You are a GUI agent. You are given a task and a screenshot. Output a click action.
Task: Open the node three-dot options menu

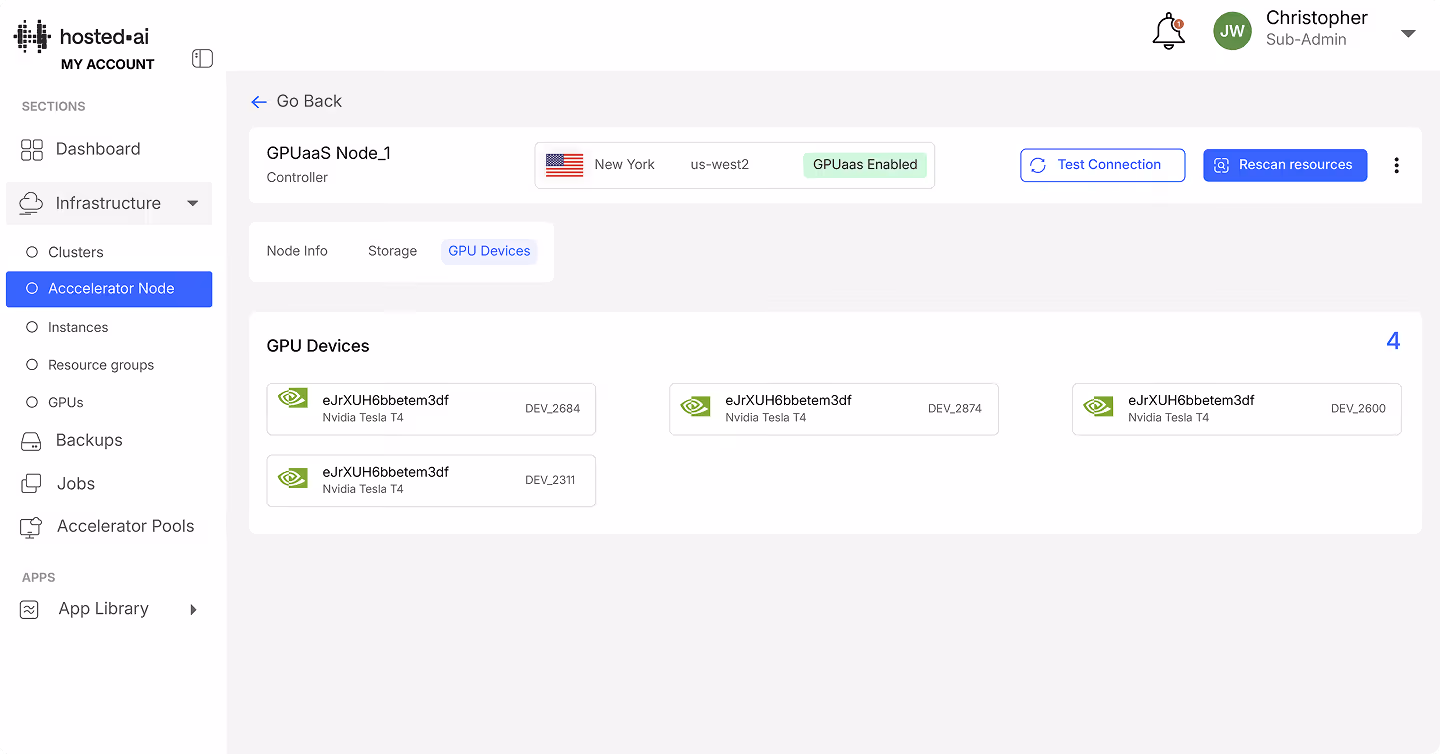1396,165
